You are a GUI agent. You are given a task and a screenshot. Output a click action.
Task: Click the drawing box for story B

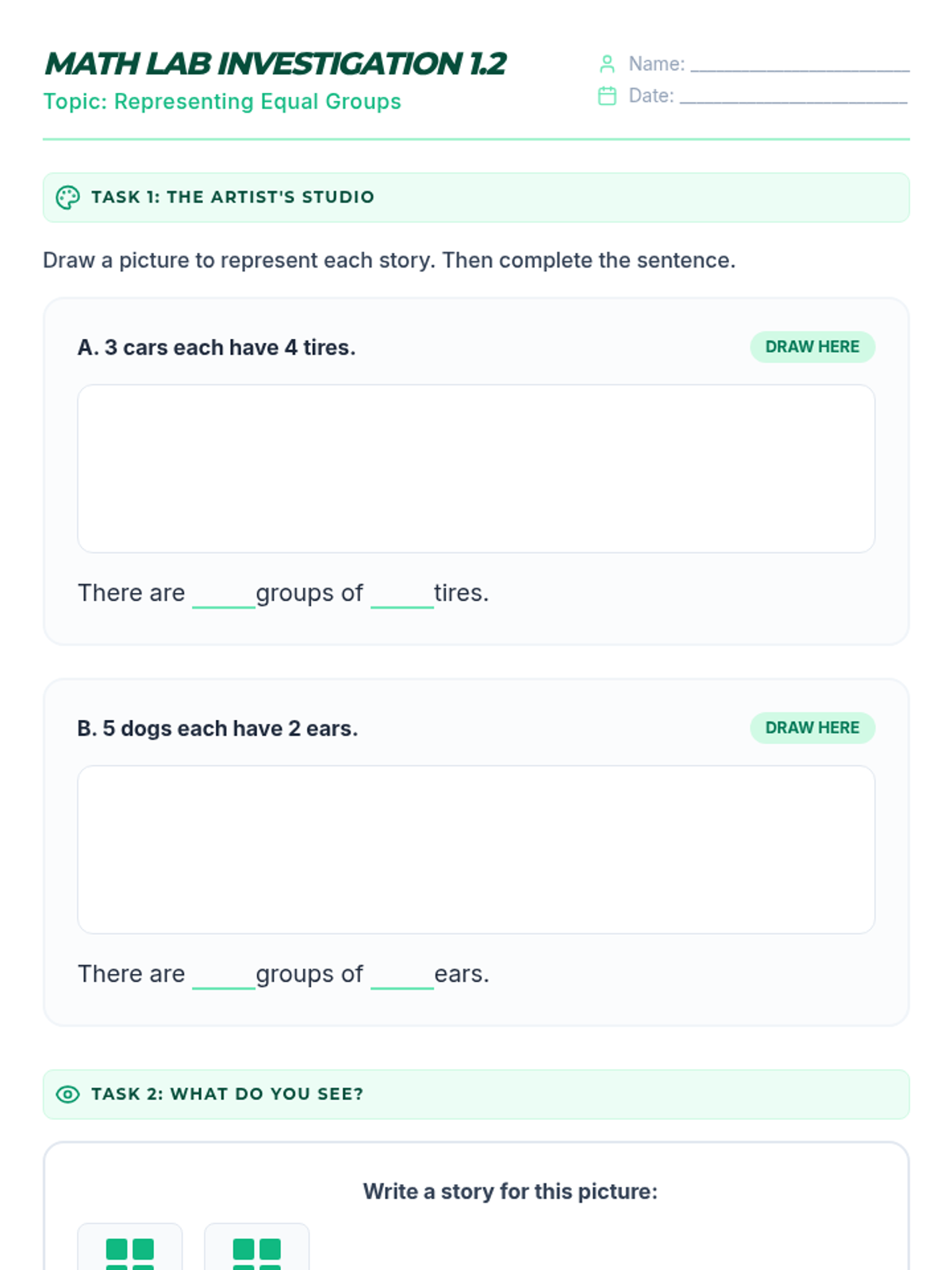476,849
